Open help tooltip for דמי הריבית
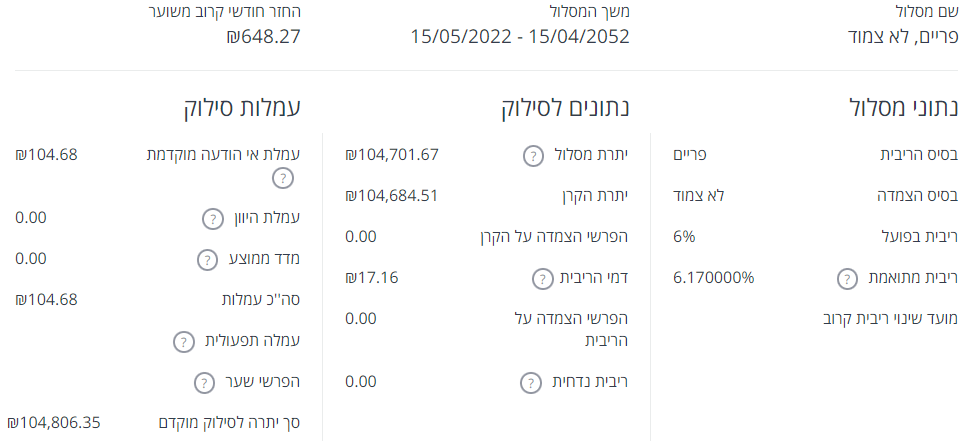 point(542,278)
